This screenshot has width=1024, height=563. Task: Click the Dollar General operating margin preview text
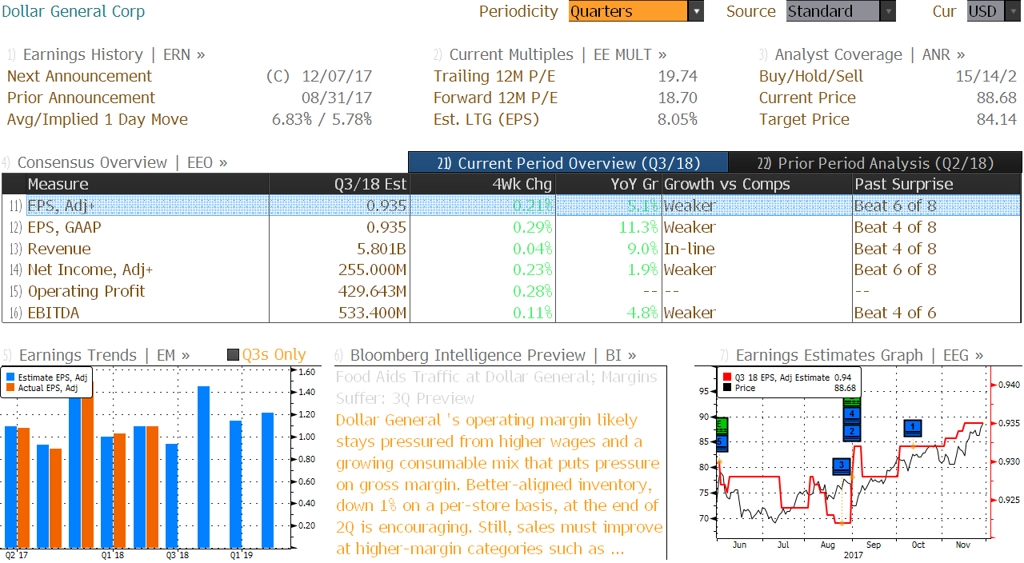[499, 484]
